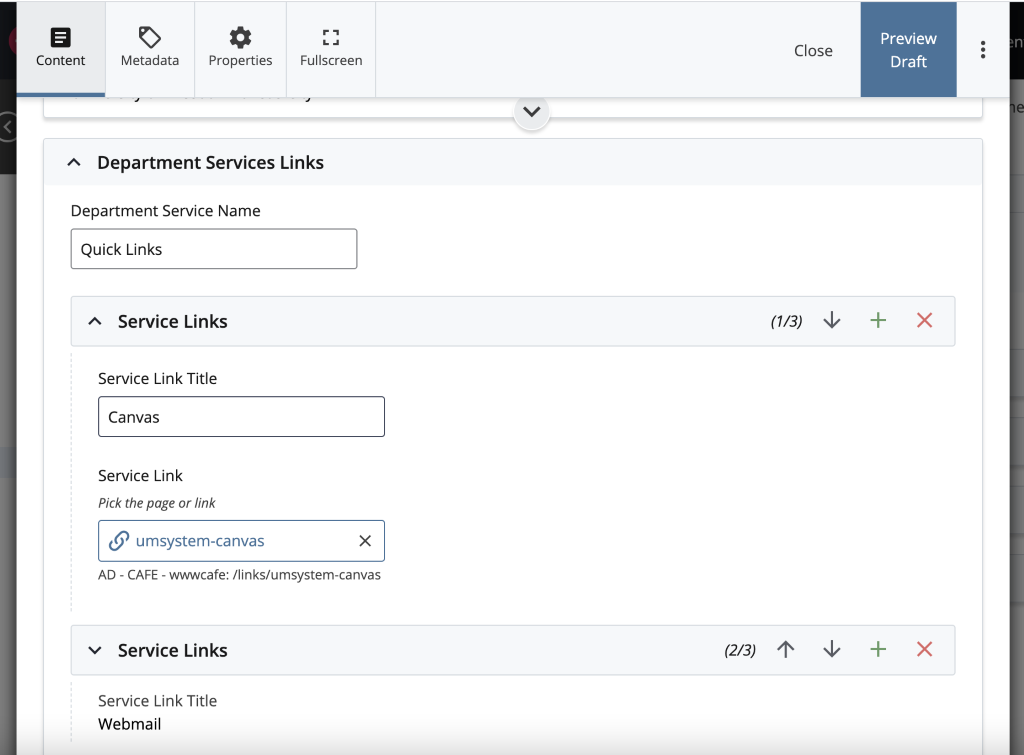Image resolution: width=1024 pixels, height=755 pixels.
Task: Edit the Department Service Name field
Action: tap(214, 249)
